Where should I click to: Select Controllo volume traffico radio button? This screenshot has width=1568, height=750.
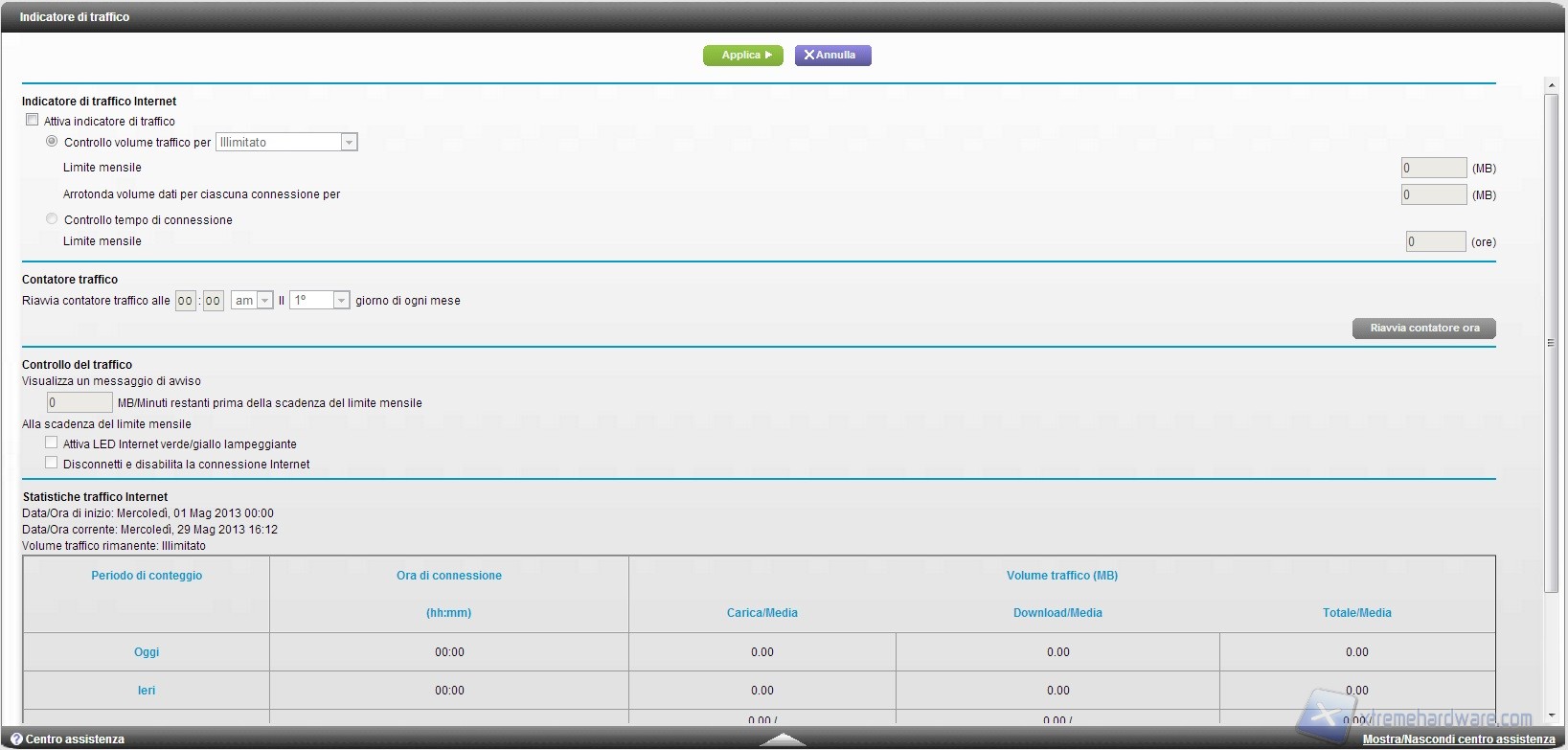[53, 141]
